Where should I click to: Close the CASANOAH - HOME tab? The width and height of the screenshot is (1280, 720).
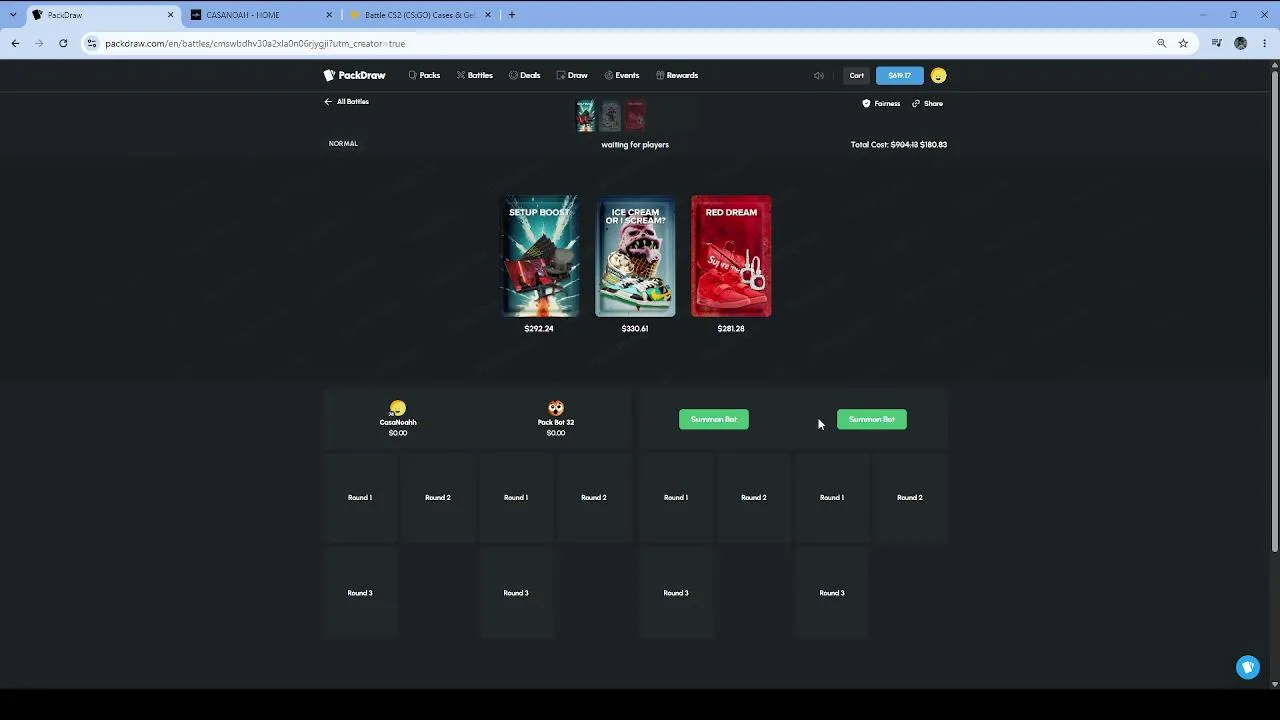(329, 15)
